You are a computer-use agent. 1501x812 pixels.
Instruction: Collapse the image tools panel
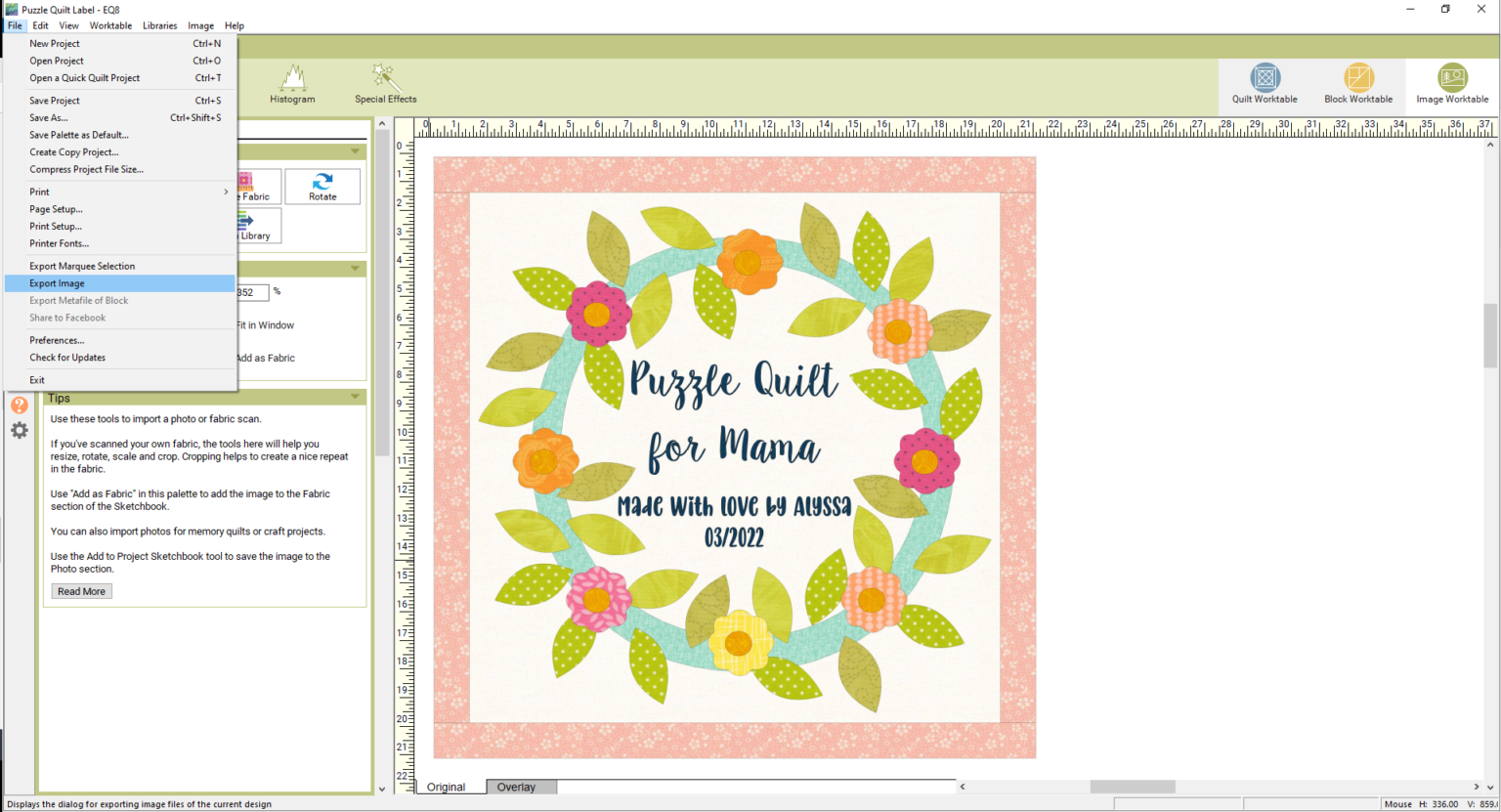[355, 150]
